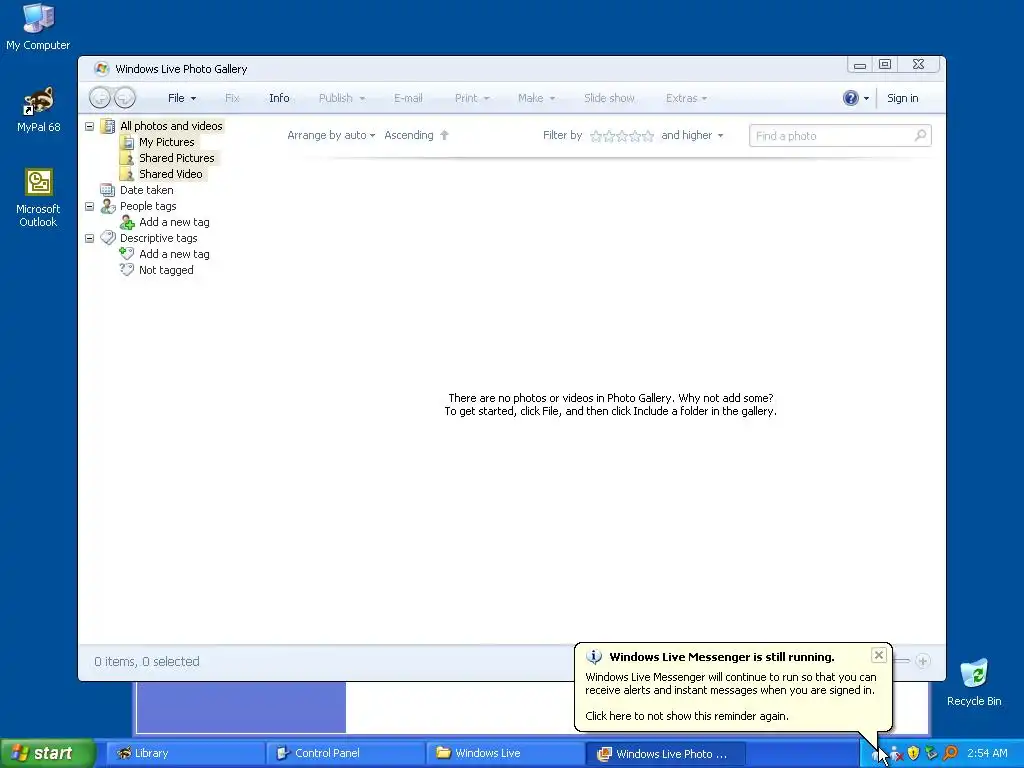This screenshot has width=1024, height=768.
Task: Click the 2:54 AM taskbar clock
Action: coord(987,753)
